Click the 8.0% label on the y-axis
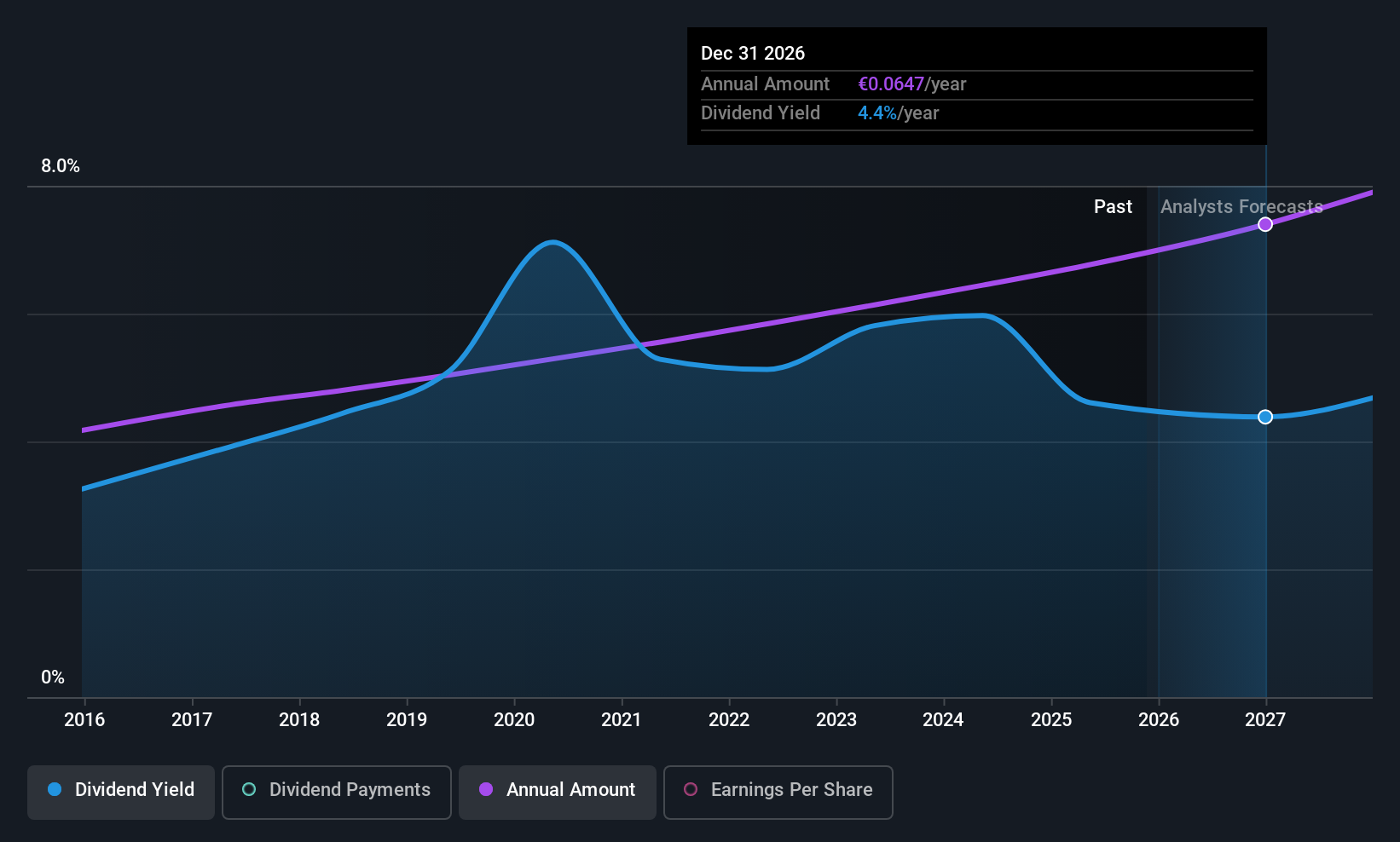1400x842 pixels. pyautogui.click(x=60, y=166)
